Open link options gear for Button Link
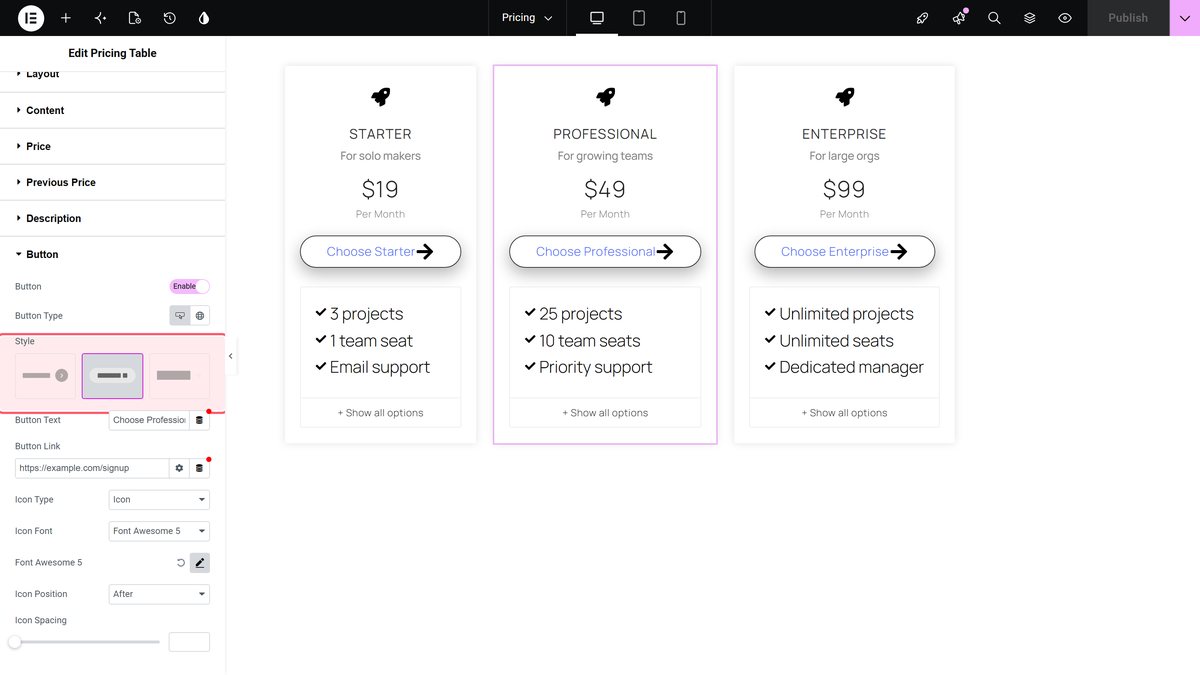This screenshot has width=1200, height=675. point(180,468)
